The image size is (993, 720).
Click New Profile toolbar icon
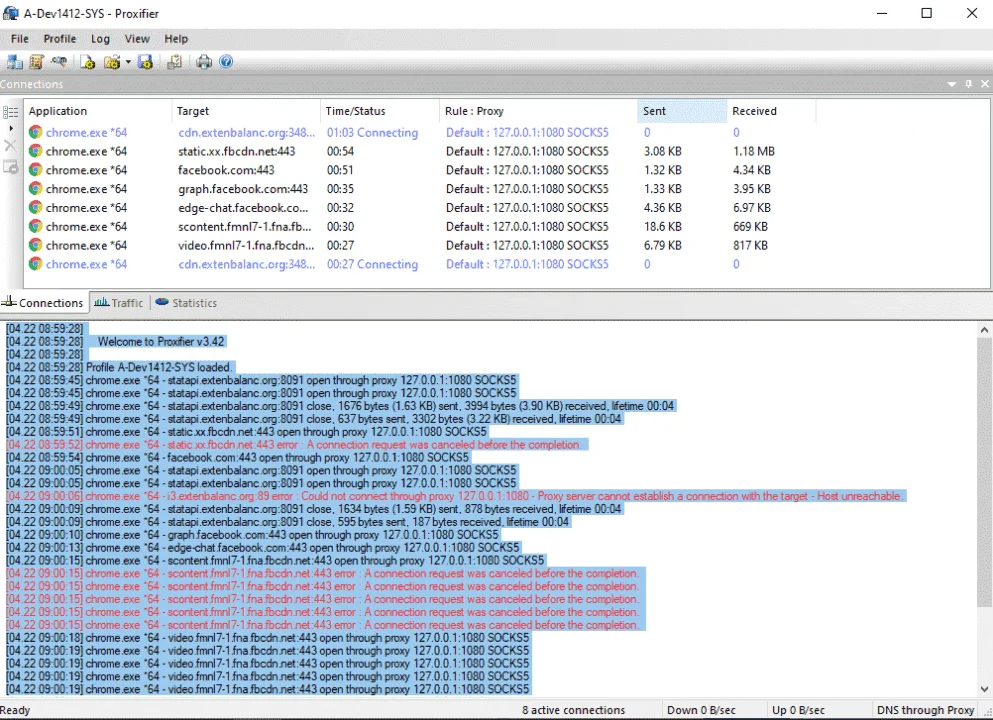tap(87, 61)
